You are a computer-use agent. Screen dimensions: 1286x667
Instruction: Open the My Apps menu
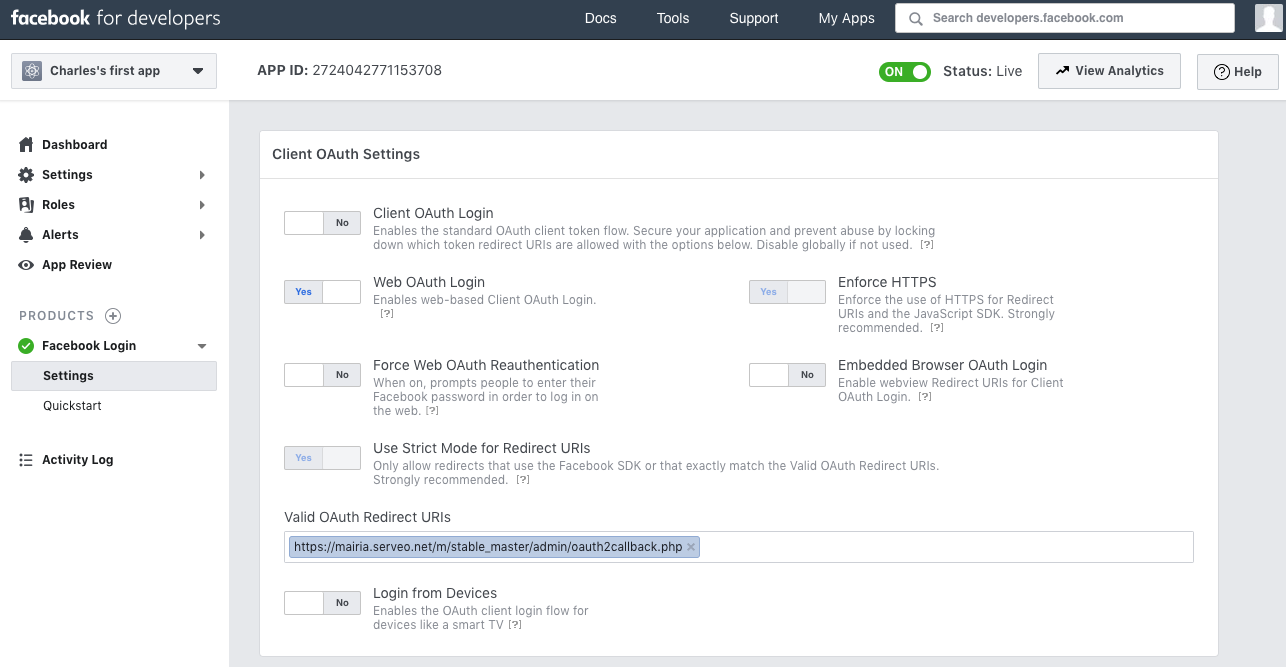click(x=846, y=18)
